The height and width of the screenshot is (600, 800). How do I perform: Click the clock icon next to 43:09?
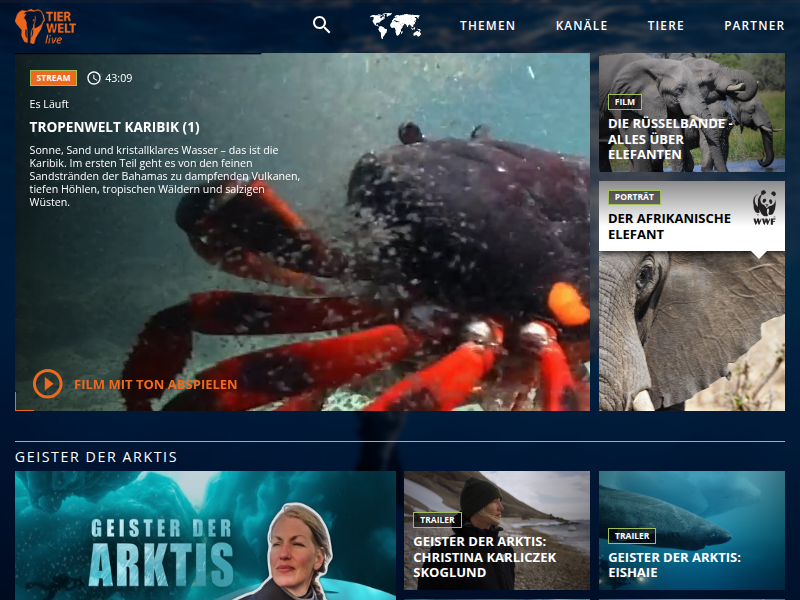(x=94, y=78)
